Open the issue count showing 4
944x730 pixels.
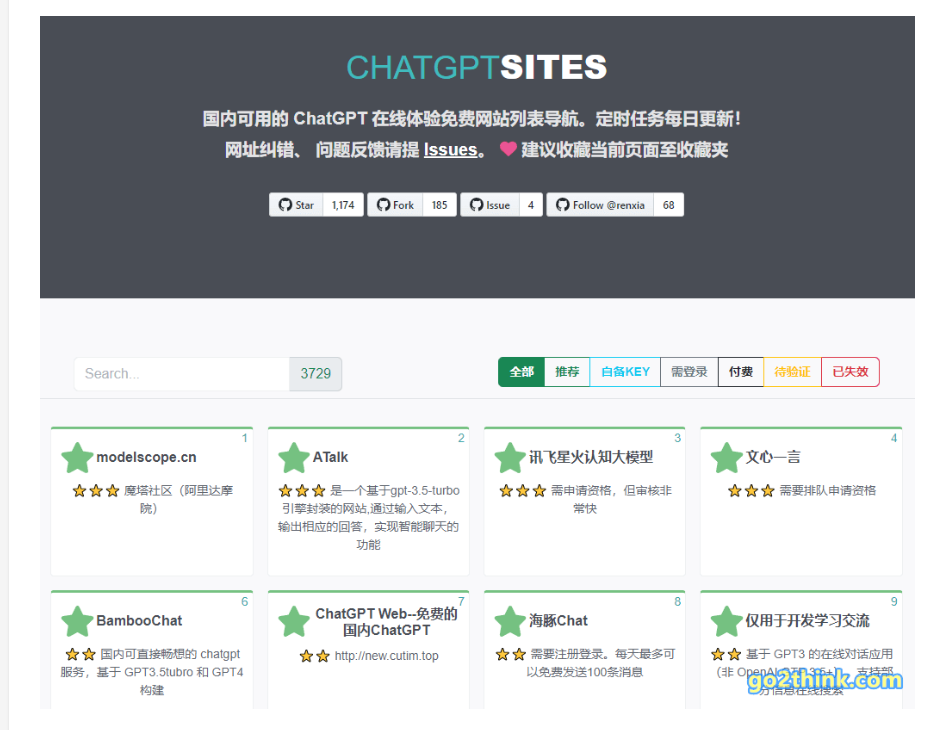[531, 205]
